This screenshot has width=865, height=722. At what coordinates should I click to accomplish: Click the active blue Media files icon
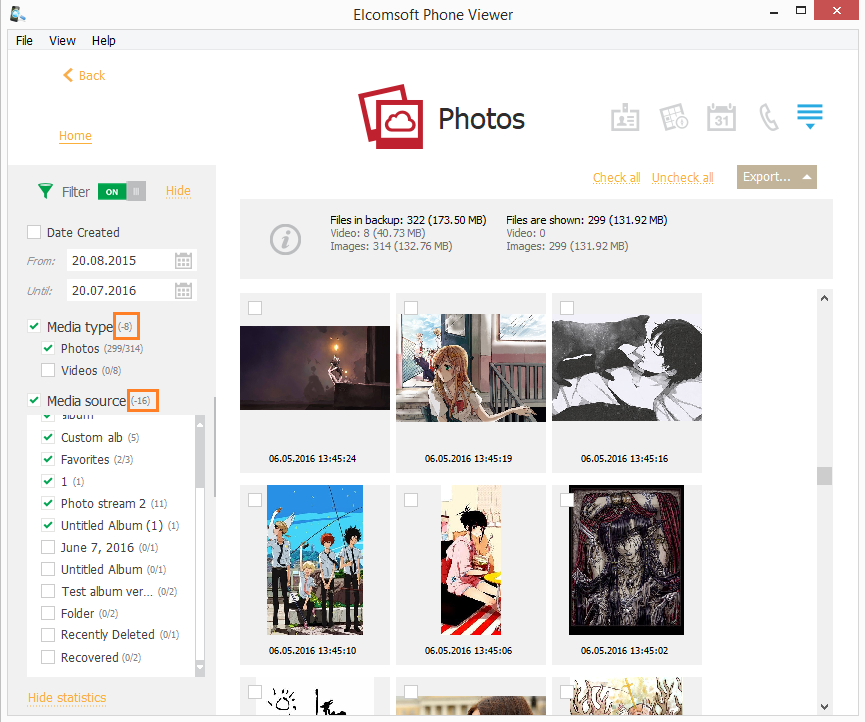pos(810,117)
